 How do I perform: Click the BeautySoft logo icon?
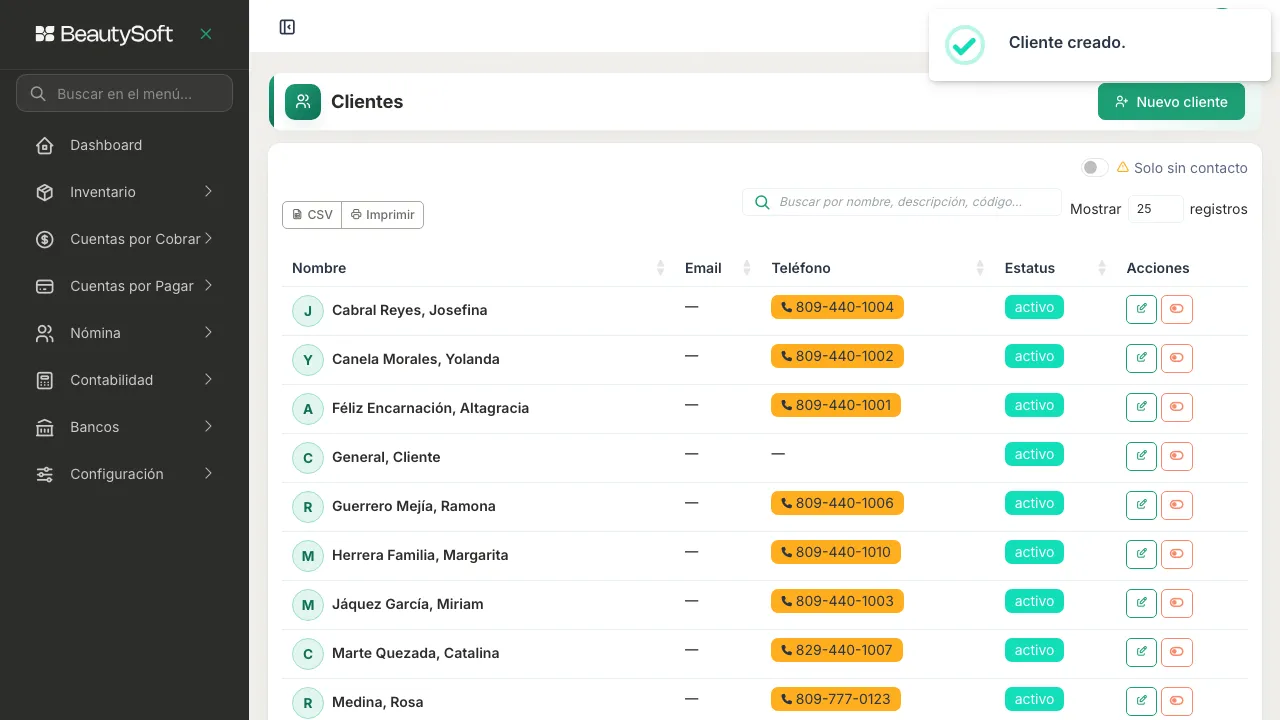(45, 34)
